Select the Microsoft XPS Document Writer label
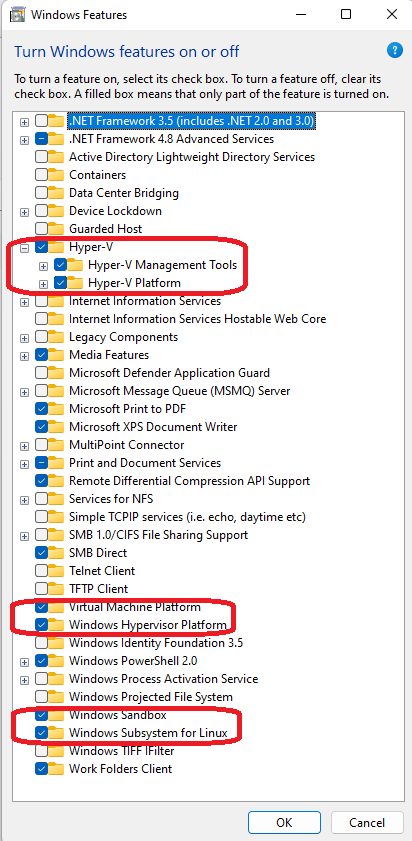 (x=153, y=426)
